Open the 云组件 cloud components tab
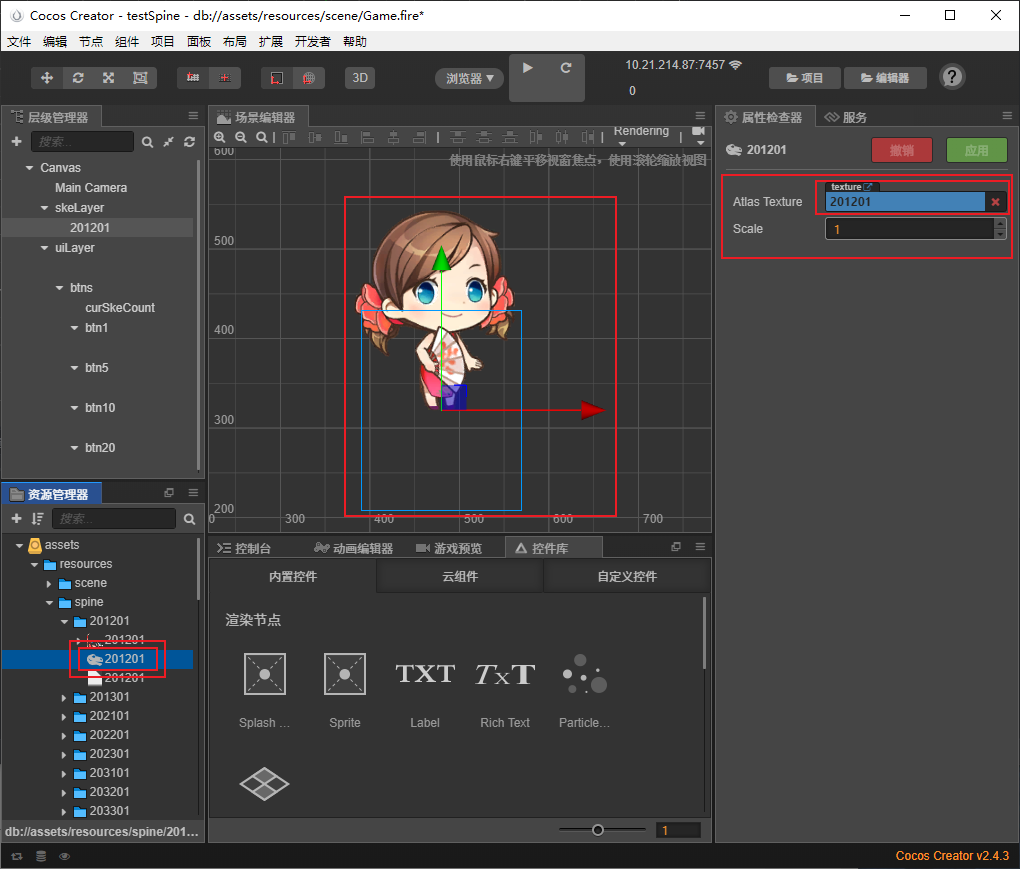 tap(460, 576)
